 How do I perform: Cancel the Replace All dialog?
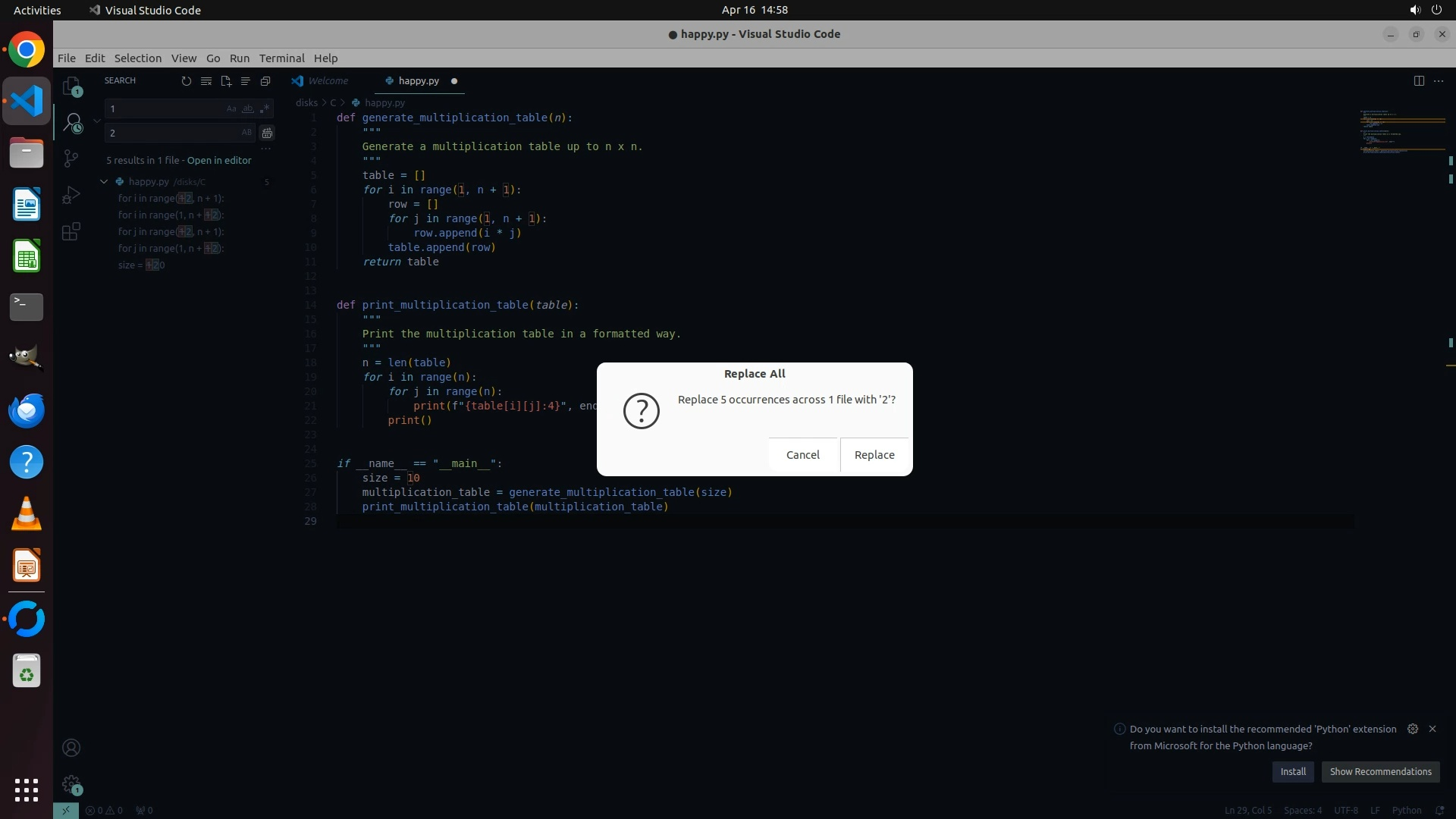tap(802, 455)
